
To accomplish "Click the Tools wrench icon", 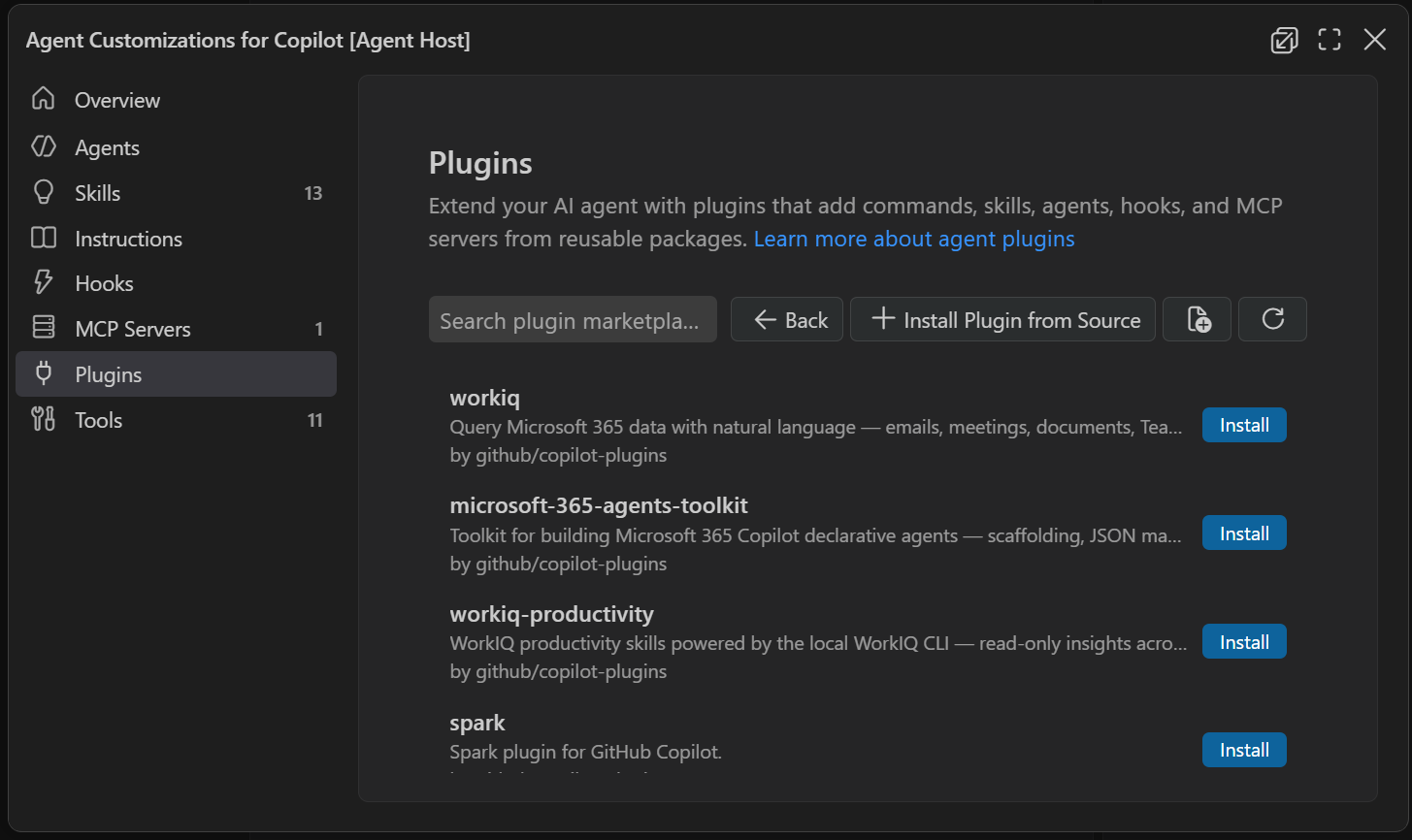I will pos(43,419).
